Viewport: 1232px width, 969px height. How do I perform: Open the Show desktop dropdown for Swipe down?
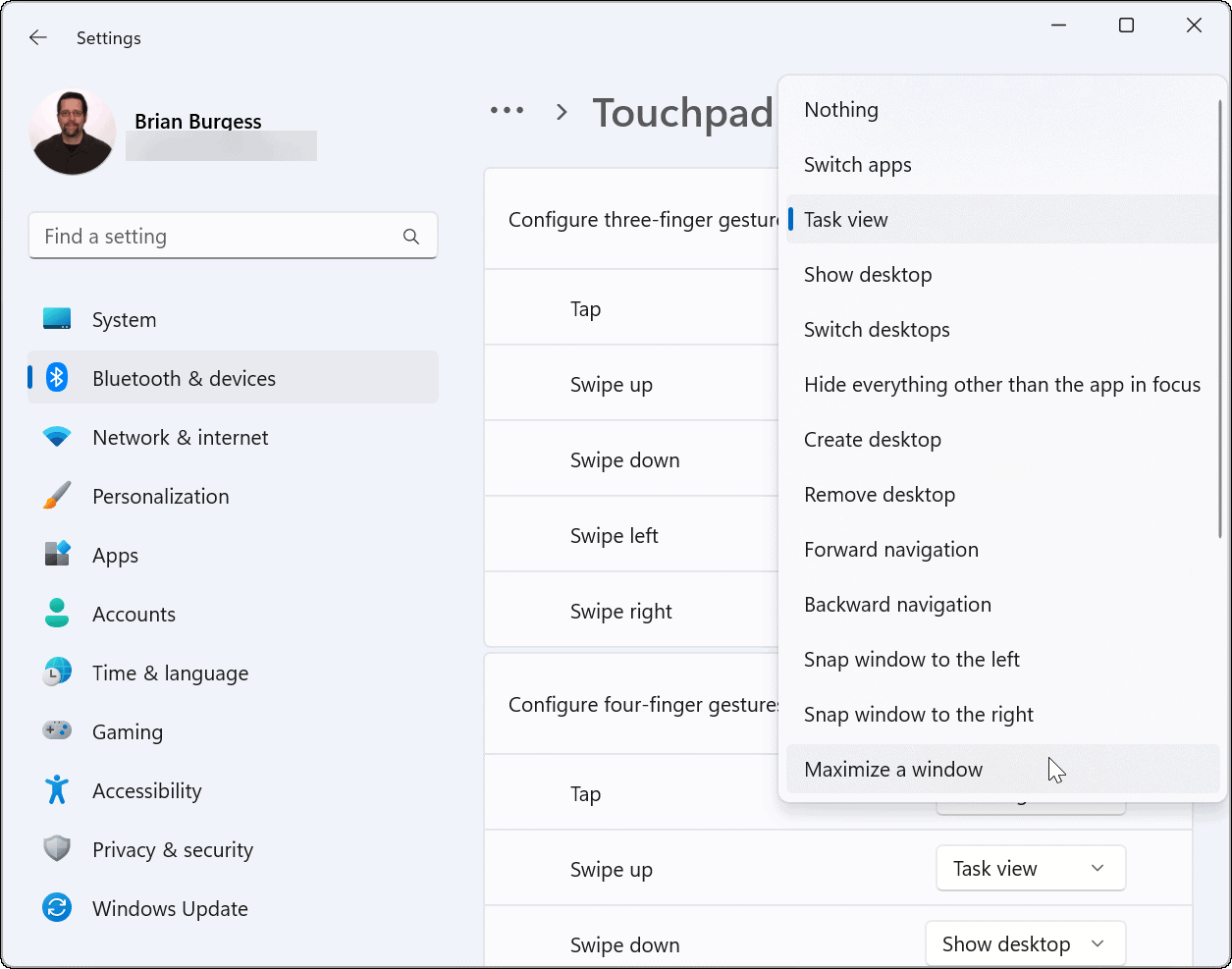(1025, 943)
